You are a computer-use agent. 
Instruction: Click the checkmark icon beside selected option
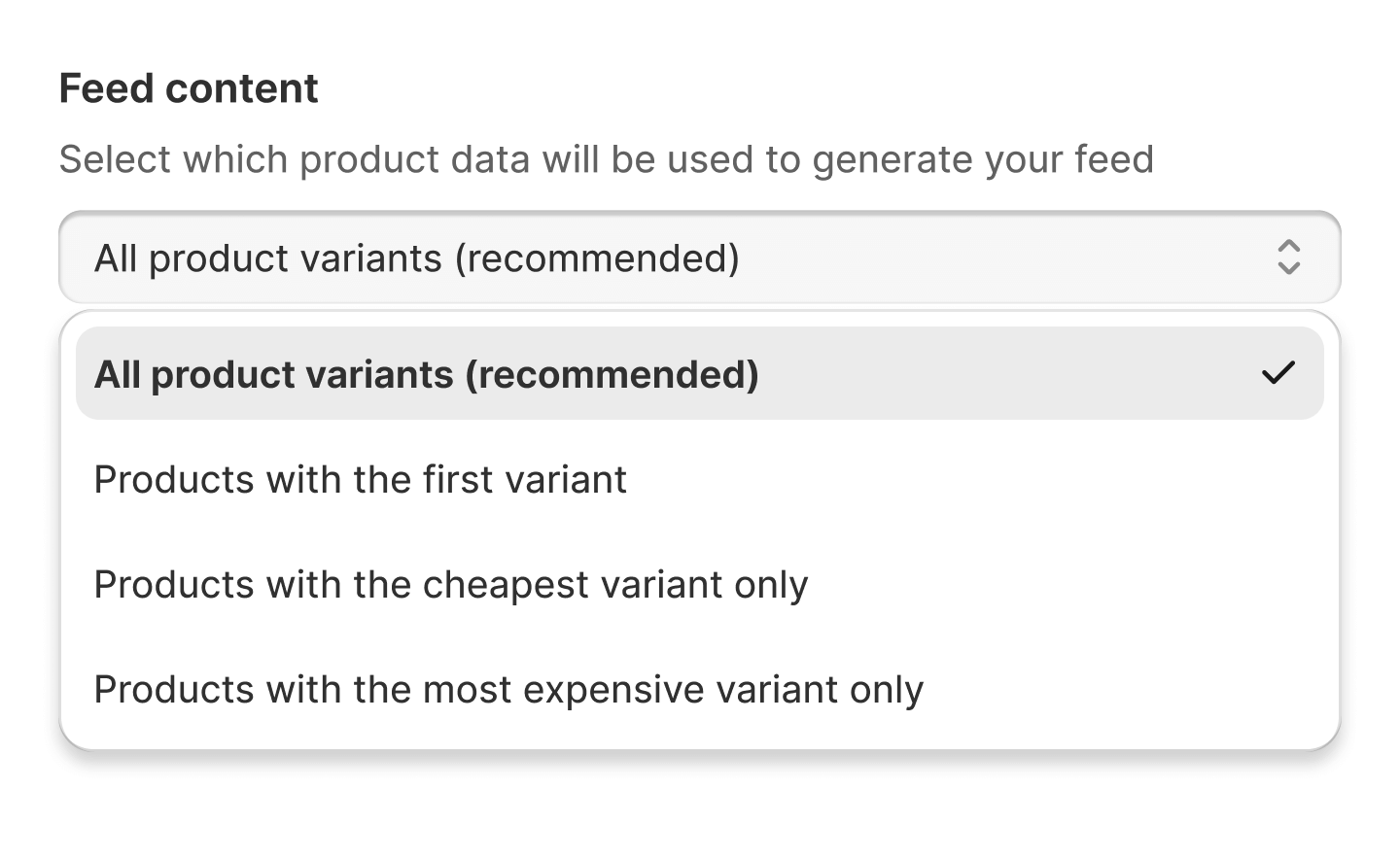(1277, 373)
